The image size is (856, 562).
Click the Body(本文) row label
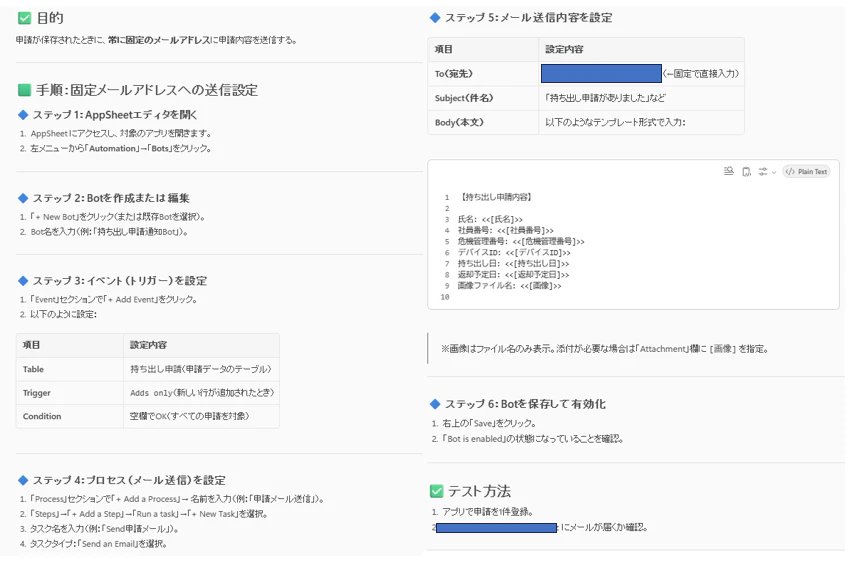tap(459, 122)
